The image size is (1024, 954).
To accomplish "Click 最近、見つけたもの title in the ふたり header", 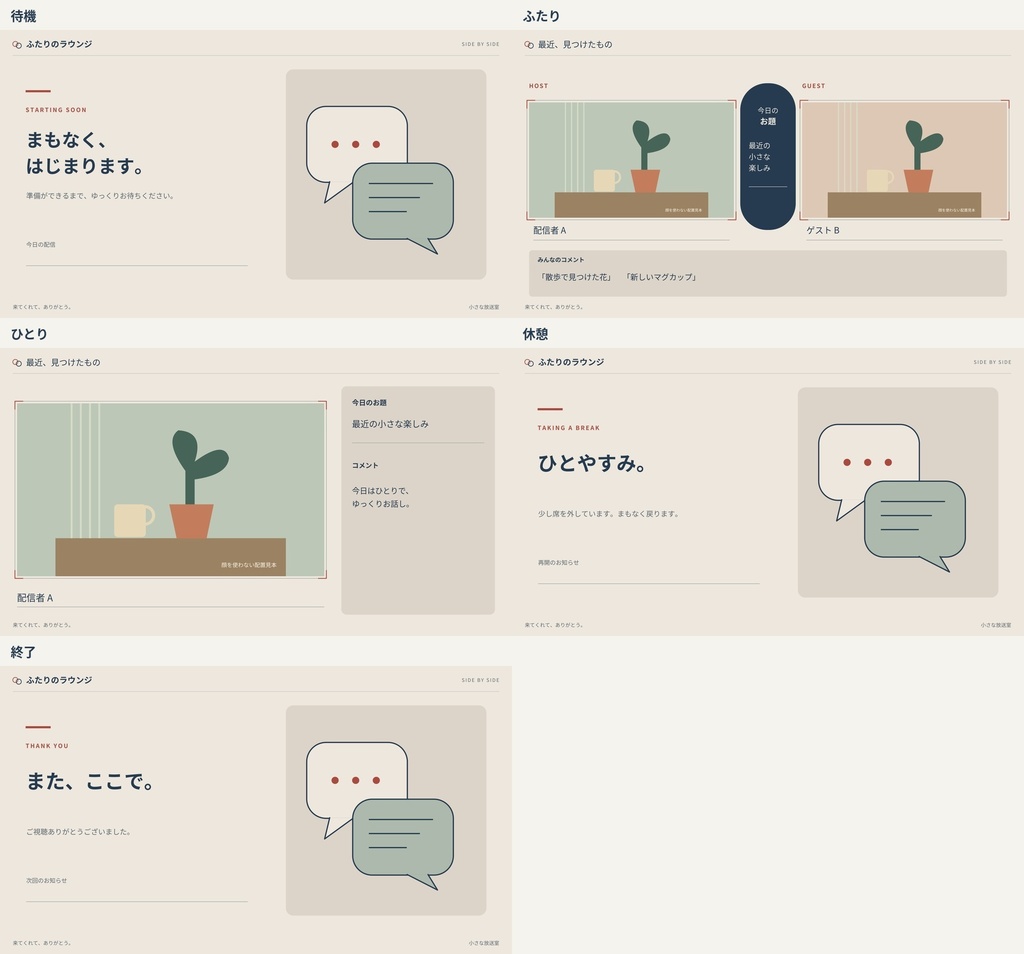I will coord(575,44).
